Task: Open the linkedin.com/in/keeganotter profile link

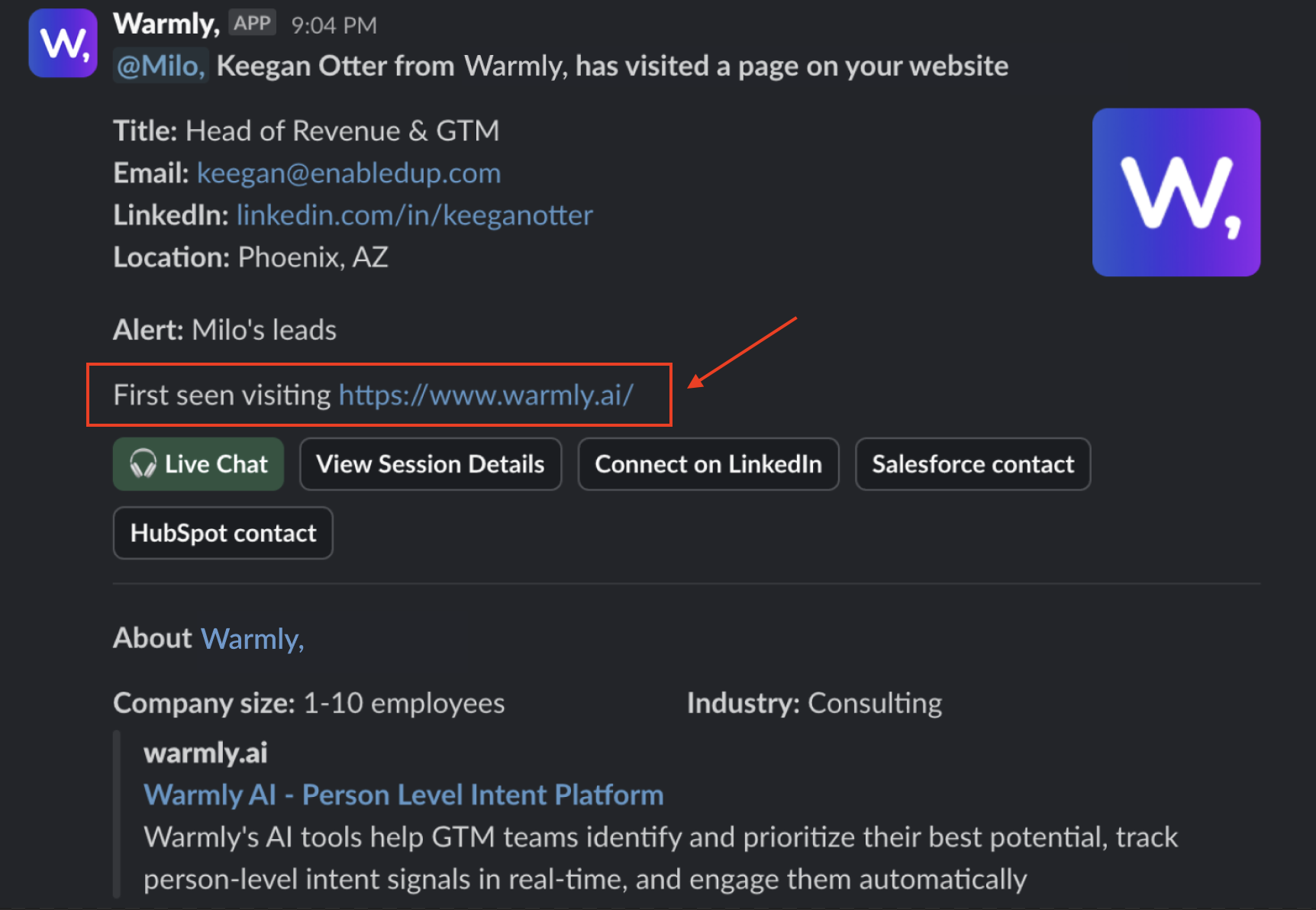Action: pos(414,215)
